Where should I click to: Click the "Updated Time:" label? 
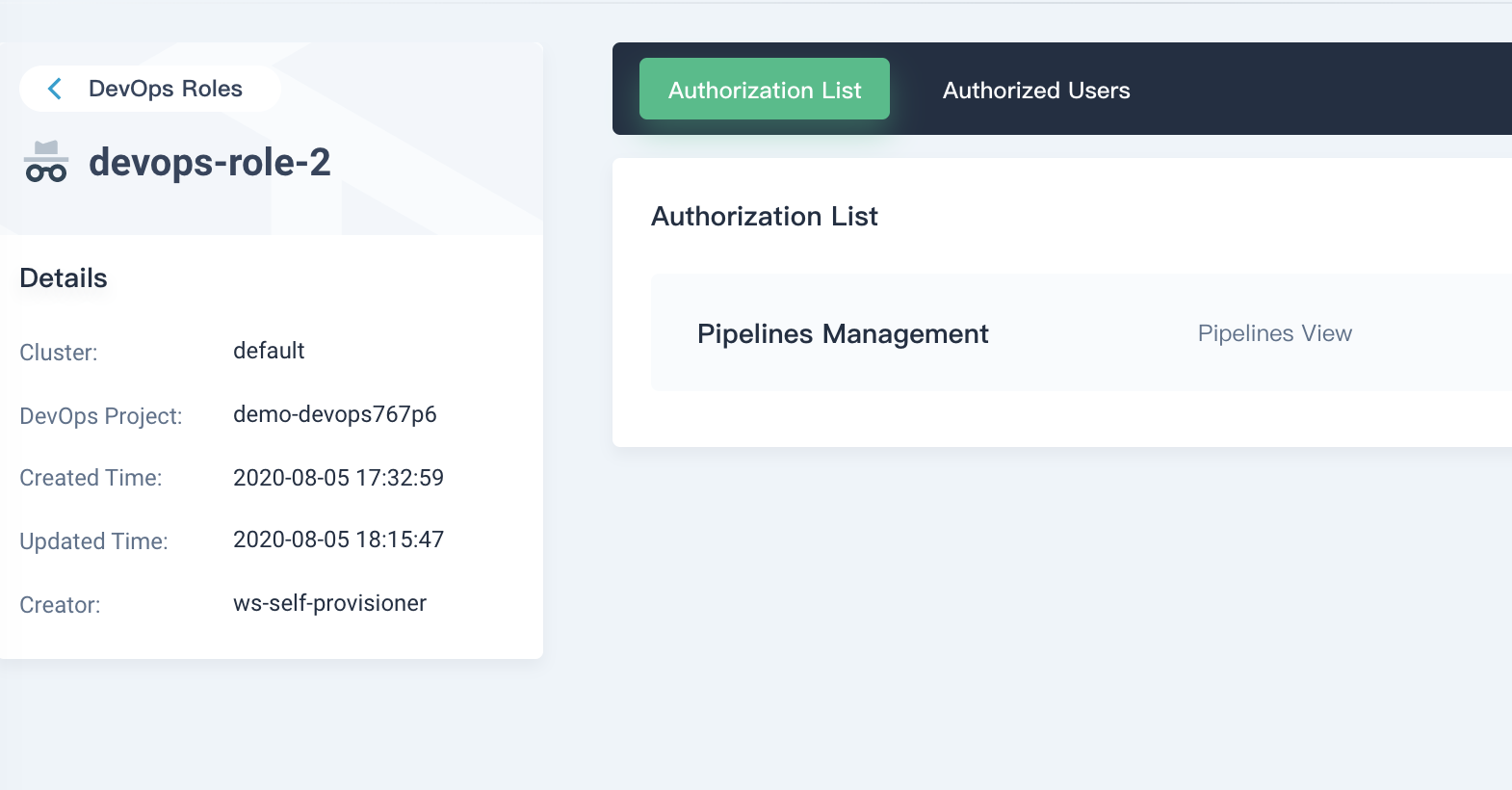tap(93, 541)
